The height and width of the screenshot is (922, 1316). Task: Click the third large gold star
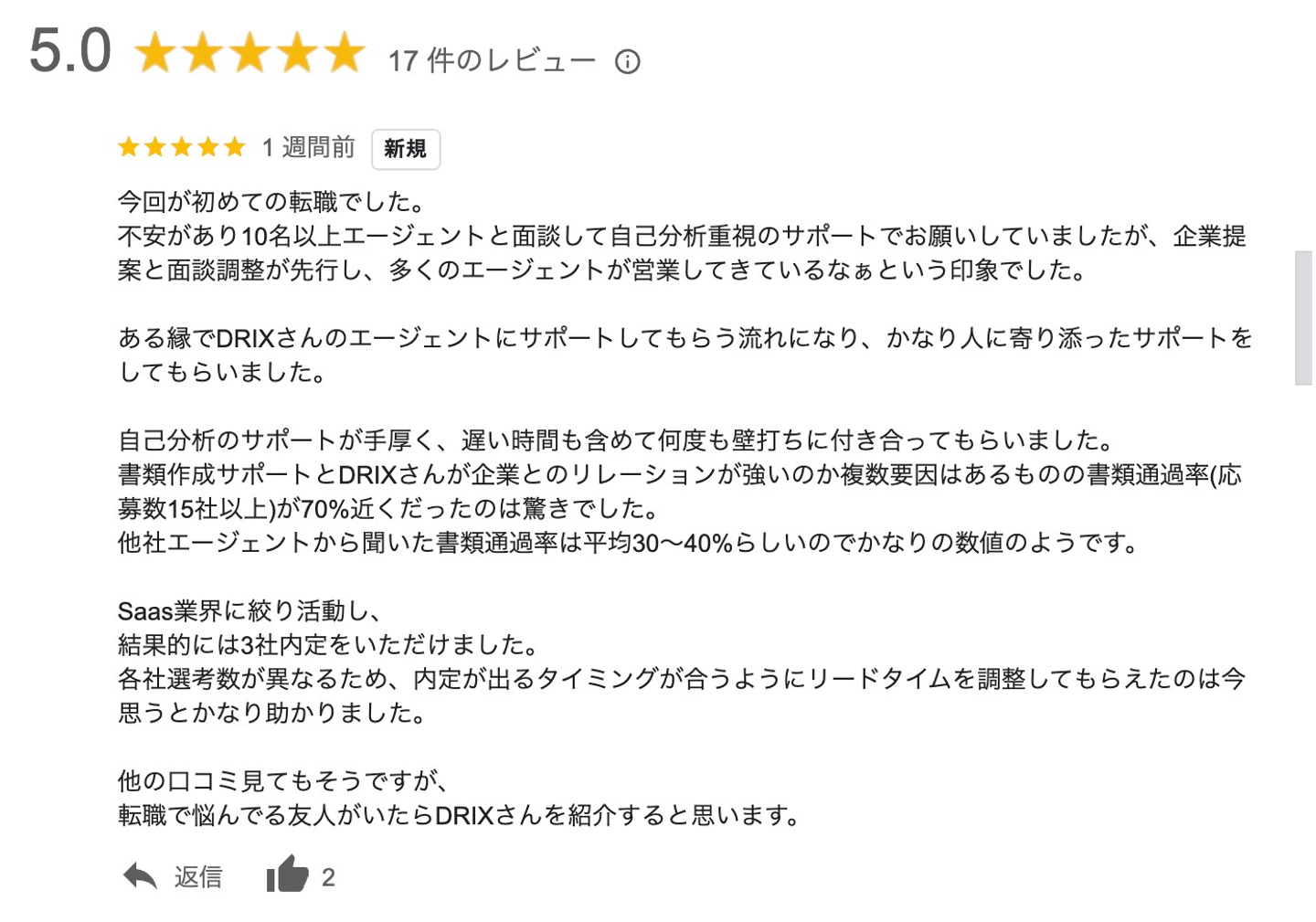coord(250,53)
